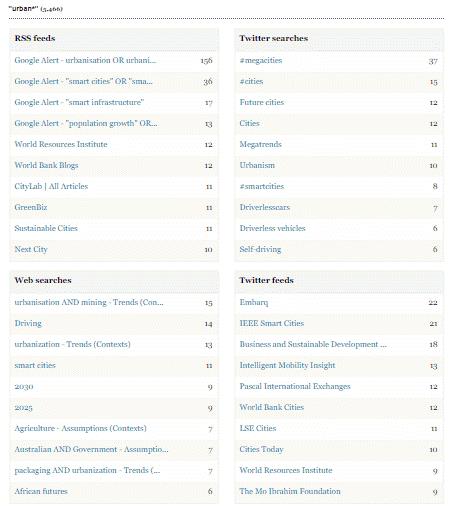Image resolution: width=454 pixels, height=508 pixels.
Task: Open the #smartcities Twitter search
Action: coord(262,186)
